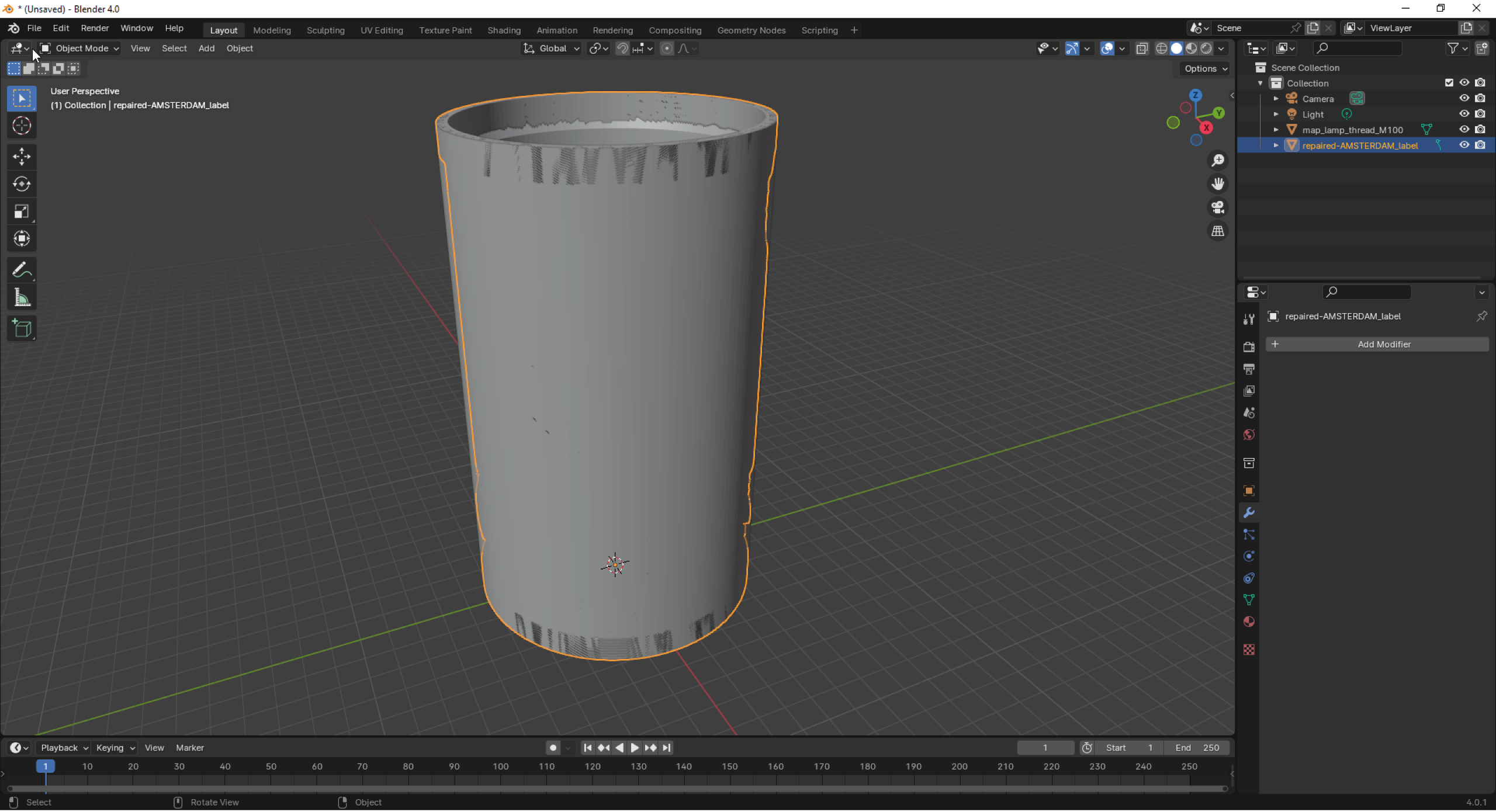Toggle X-Ray view in the viewport header
This screenshot has width=1496, height=812.
pyautogui.click(x=1141, y=48)
